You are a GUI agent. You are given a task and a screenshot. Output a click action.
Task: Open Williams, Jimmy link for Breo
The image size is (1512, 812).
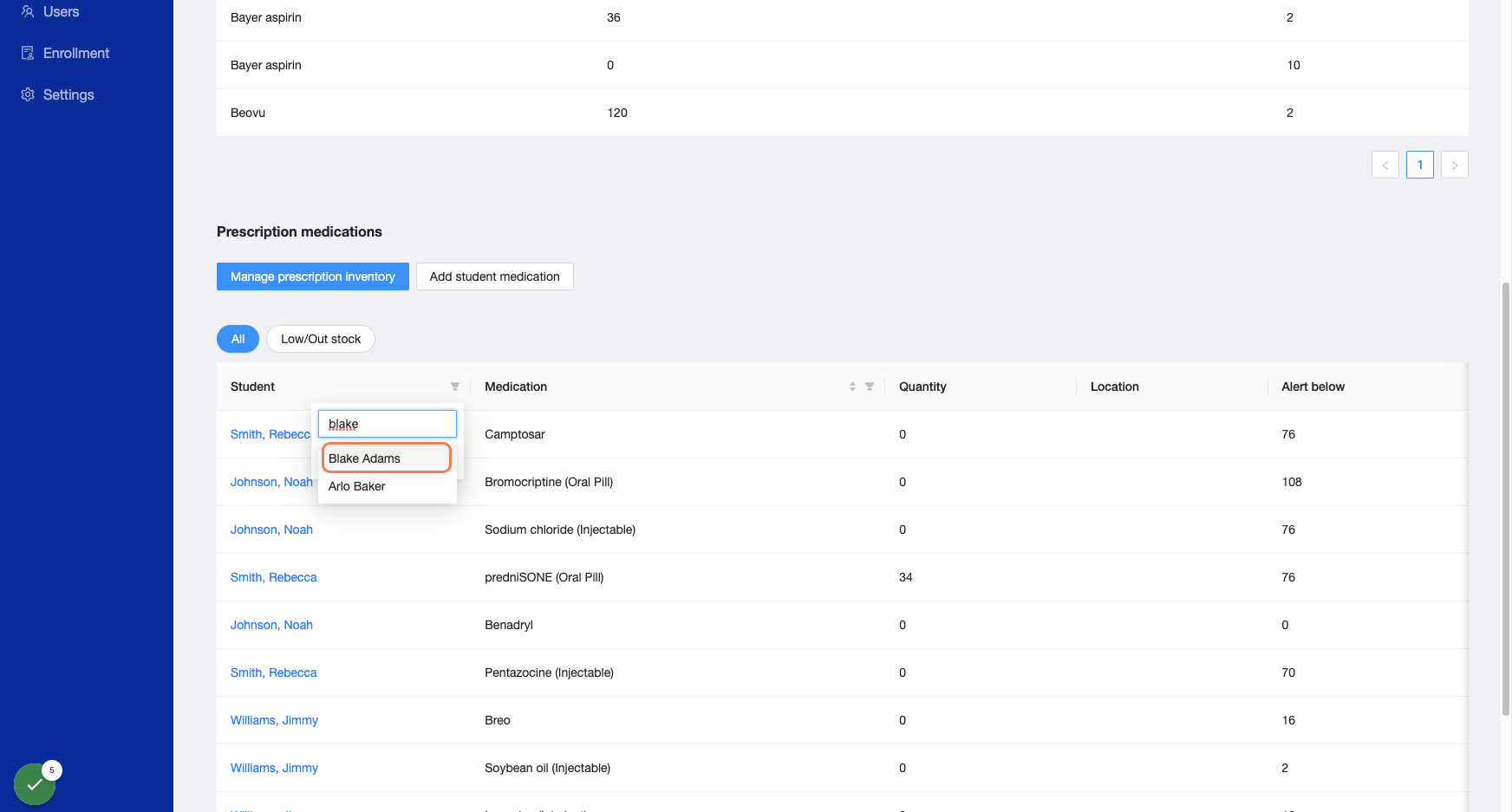click(274, 720)
